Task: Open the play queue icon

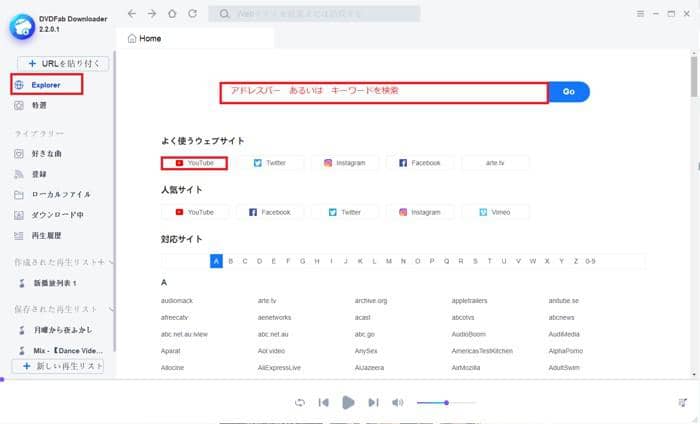Action: [x=682, y=403]
